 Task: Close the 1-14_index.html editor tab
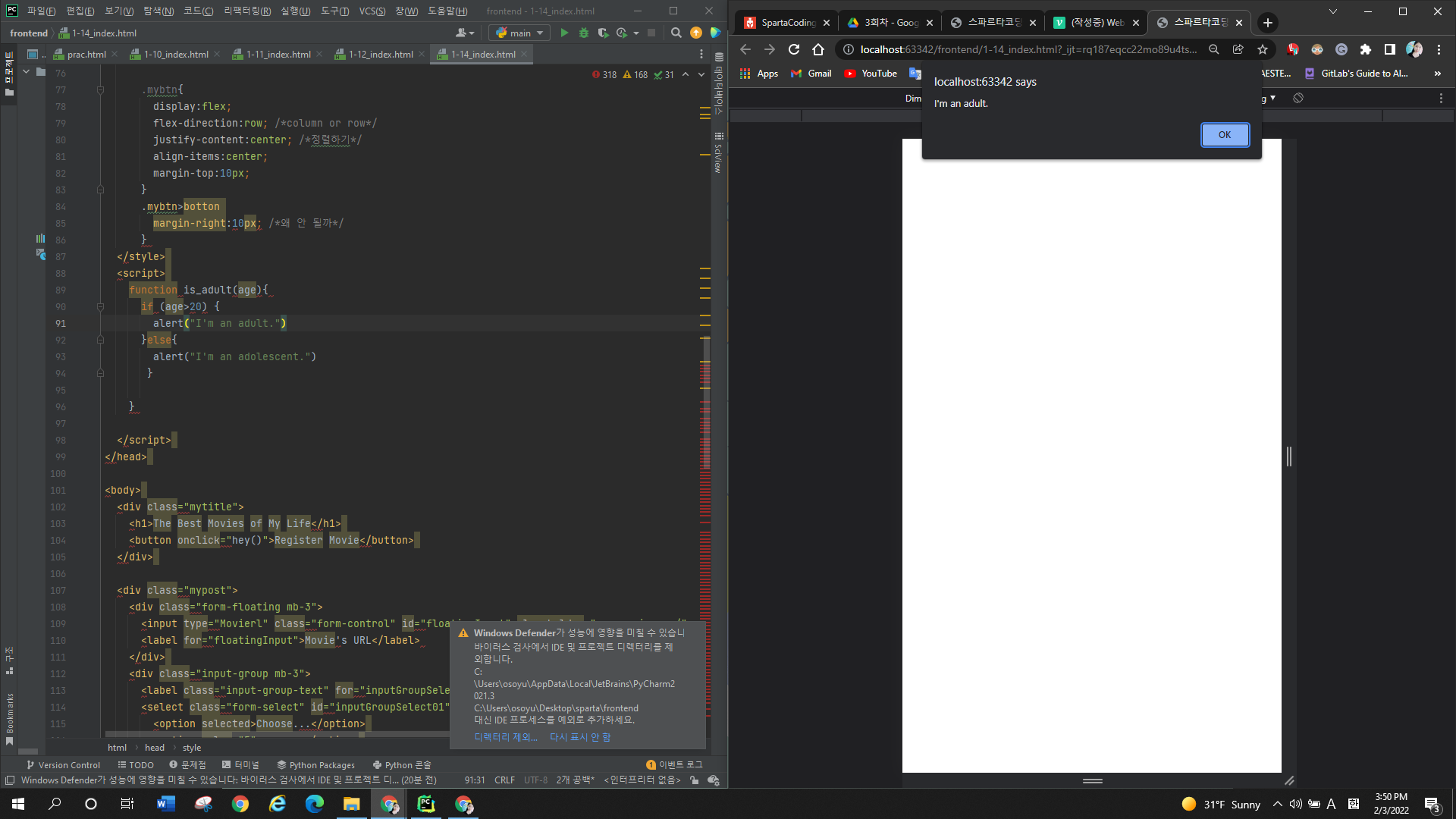[x=524, y=54]
